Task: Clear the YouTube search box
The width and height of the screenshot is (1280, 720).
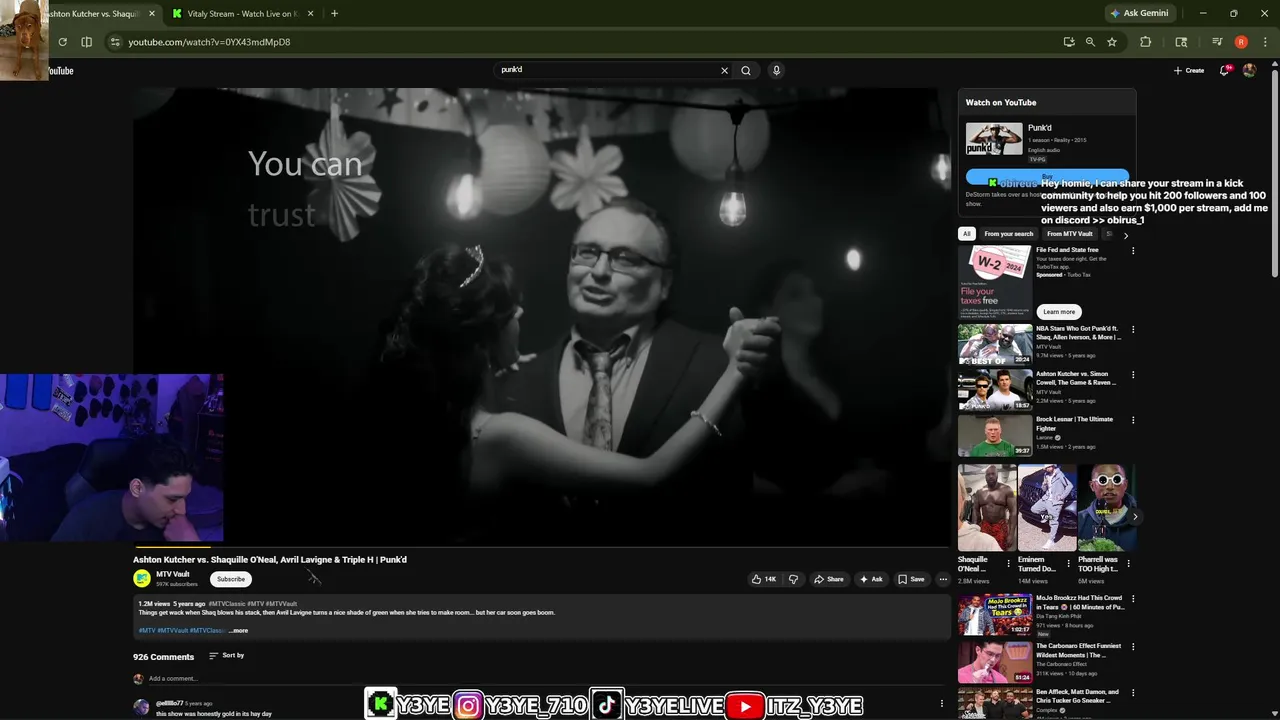Action: click(x=724, y=70)
